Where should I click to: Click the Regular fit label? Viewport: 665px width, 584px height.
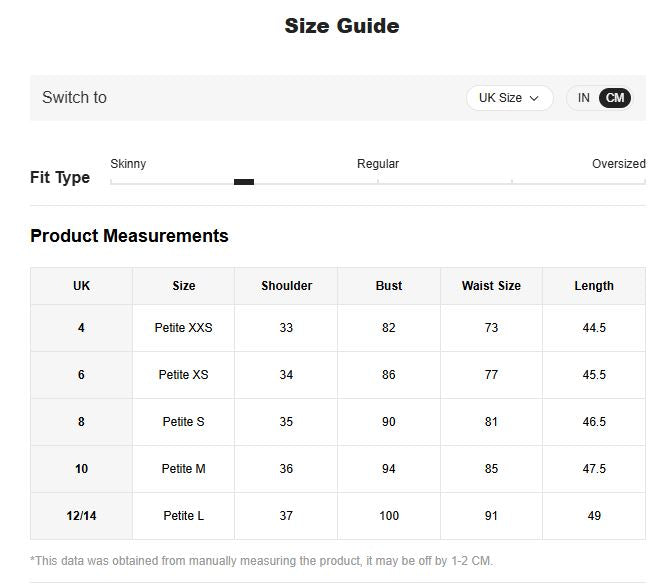point(378,164)
